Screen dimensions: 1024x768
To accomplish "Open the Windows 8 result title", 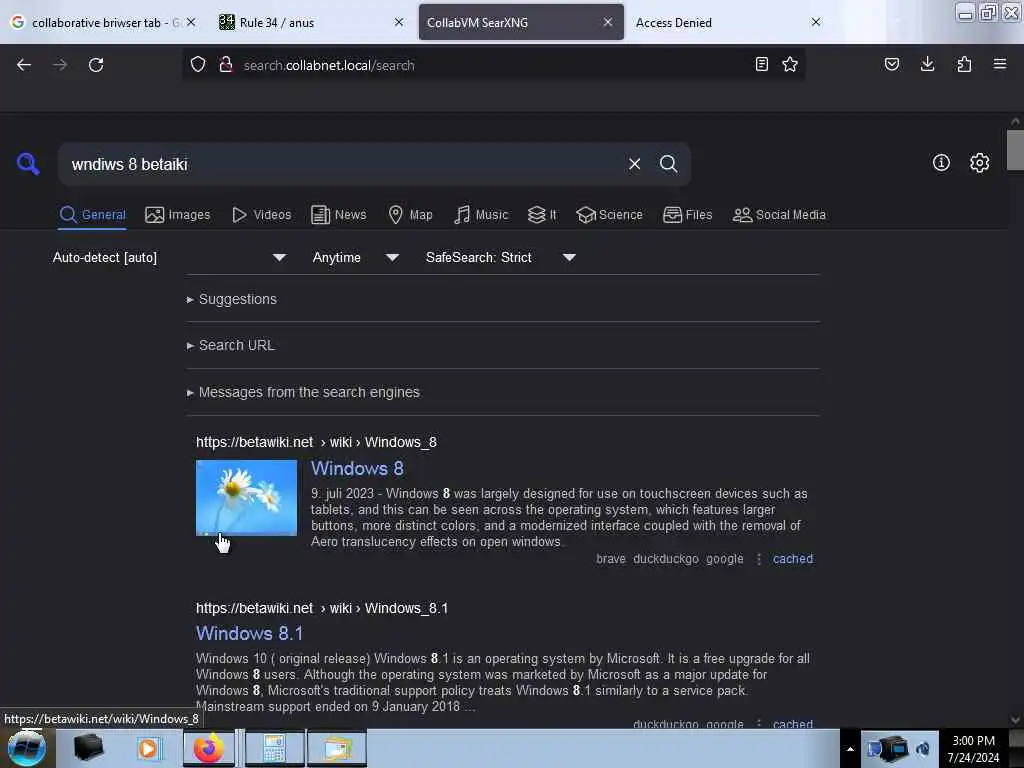I will coord(357,468).
